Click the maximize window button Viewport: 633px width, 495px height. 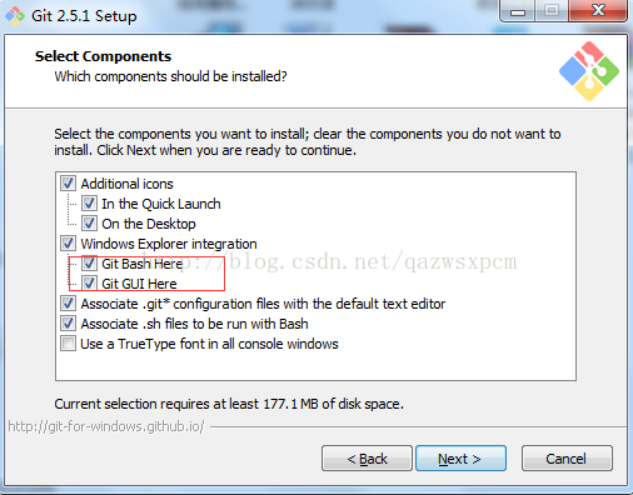[x=551, y=13]
